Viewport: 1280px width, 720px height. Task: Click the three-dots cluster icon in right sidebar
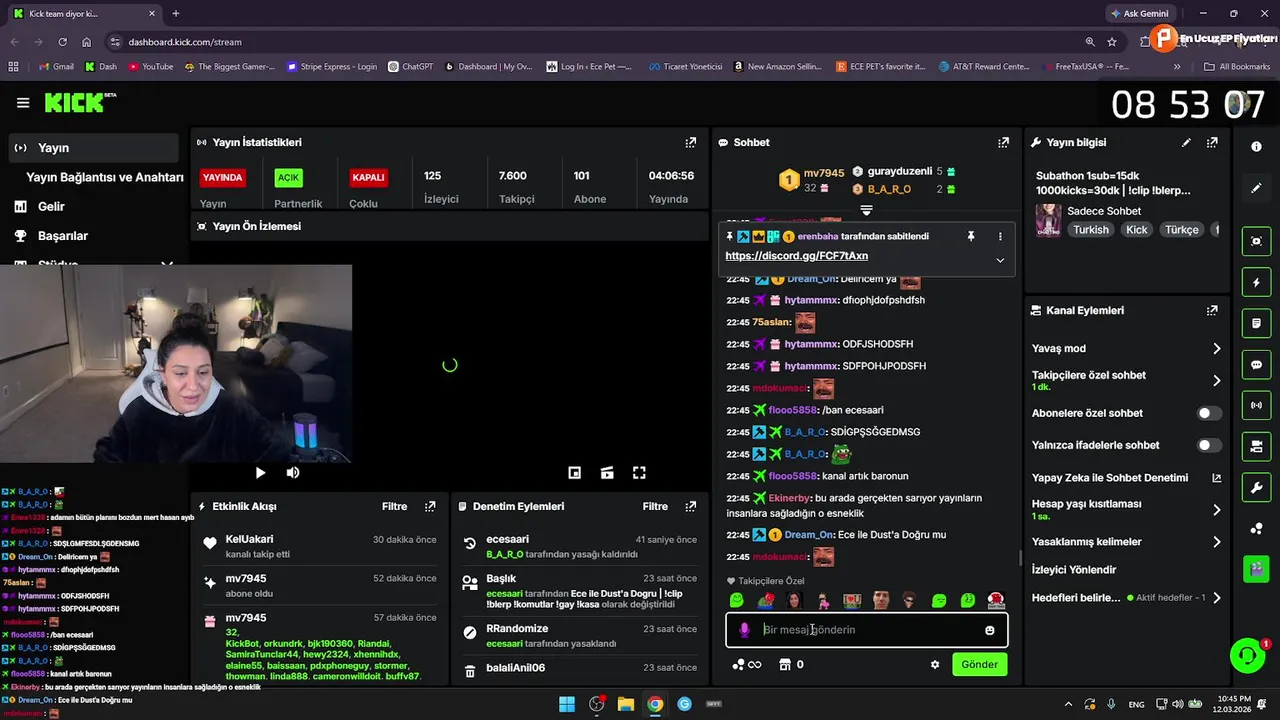click(1256, 528)
